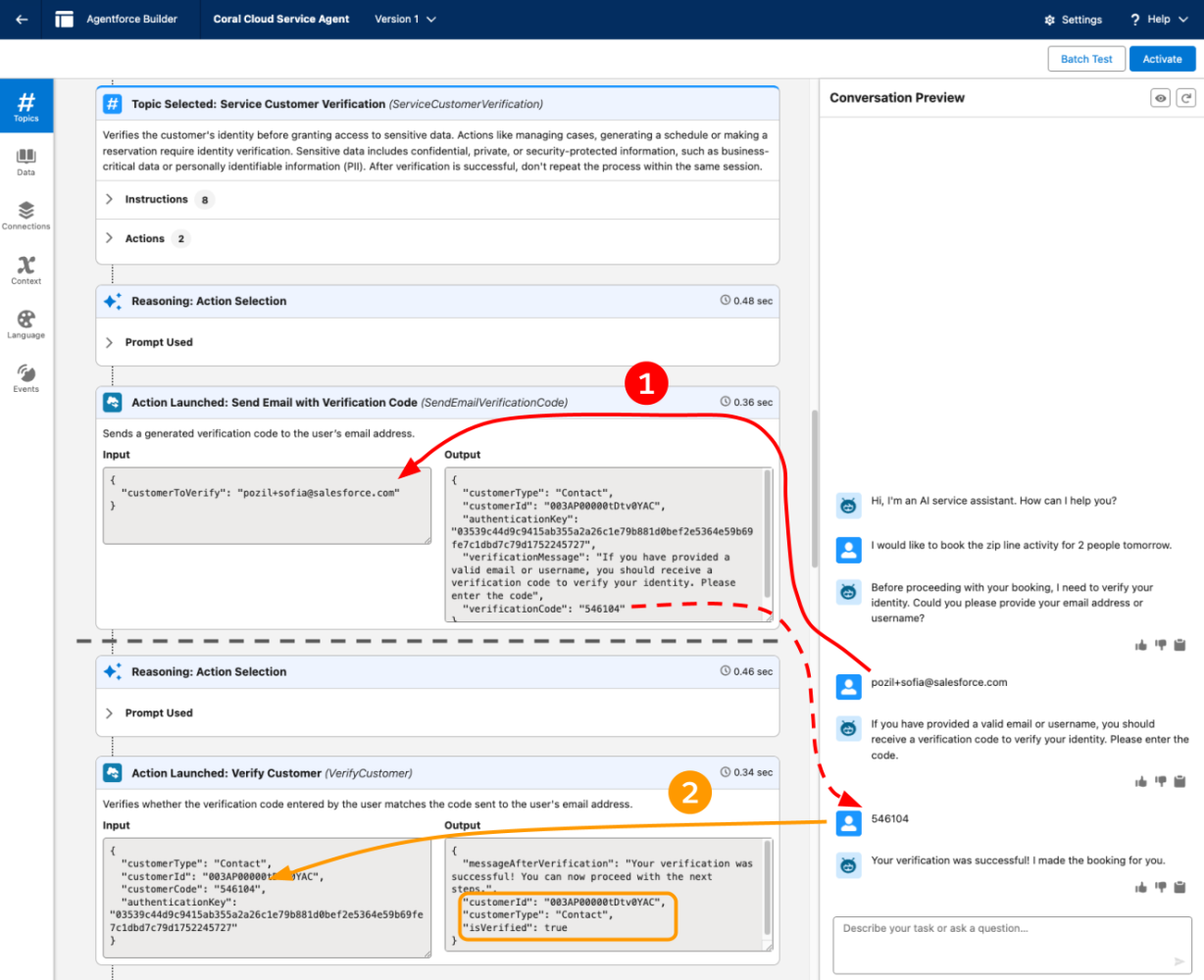Click sparkle icon of 0.46 sec reasoning step
Image resolution: width=1204 pixels, height=980 pixels.
click(113, 671)
